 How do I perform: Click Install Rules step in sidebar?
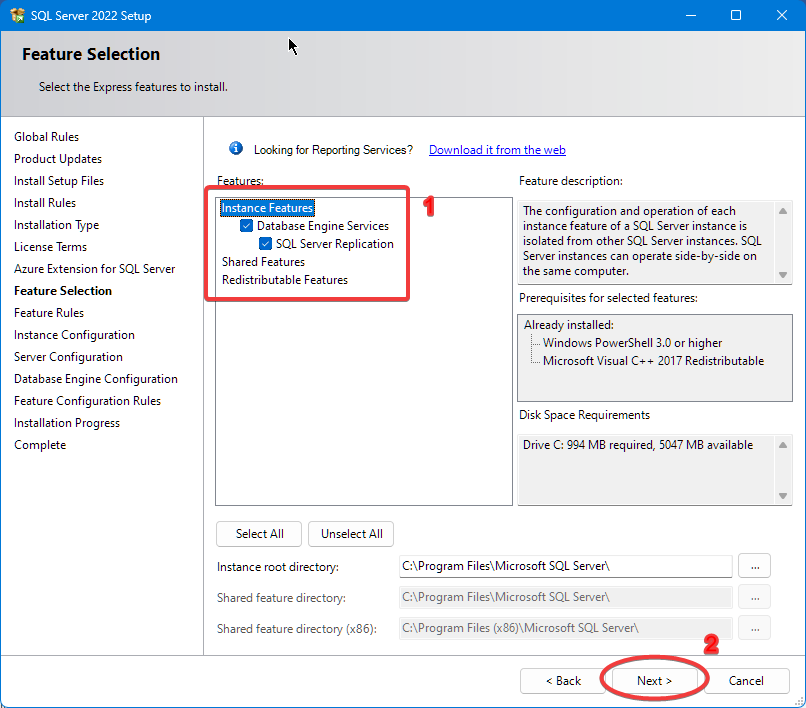click(45, 203)
